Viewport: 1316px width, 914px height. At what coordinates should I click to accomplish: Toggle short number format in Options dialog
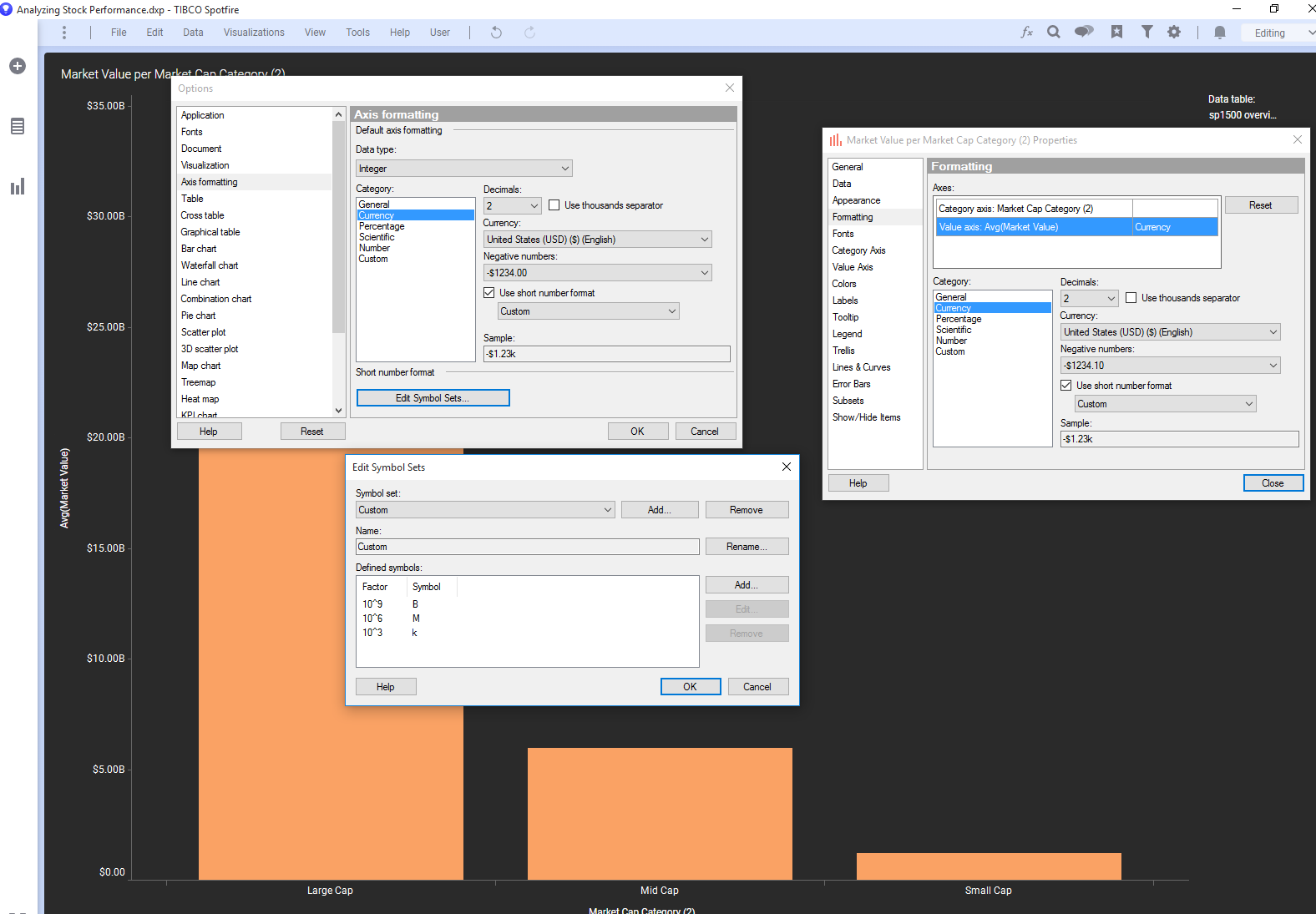click(489, 293)
